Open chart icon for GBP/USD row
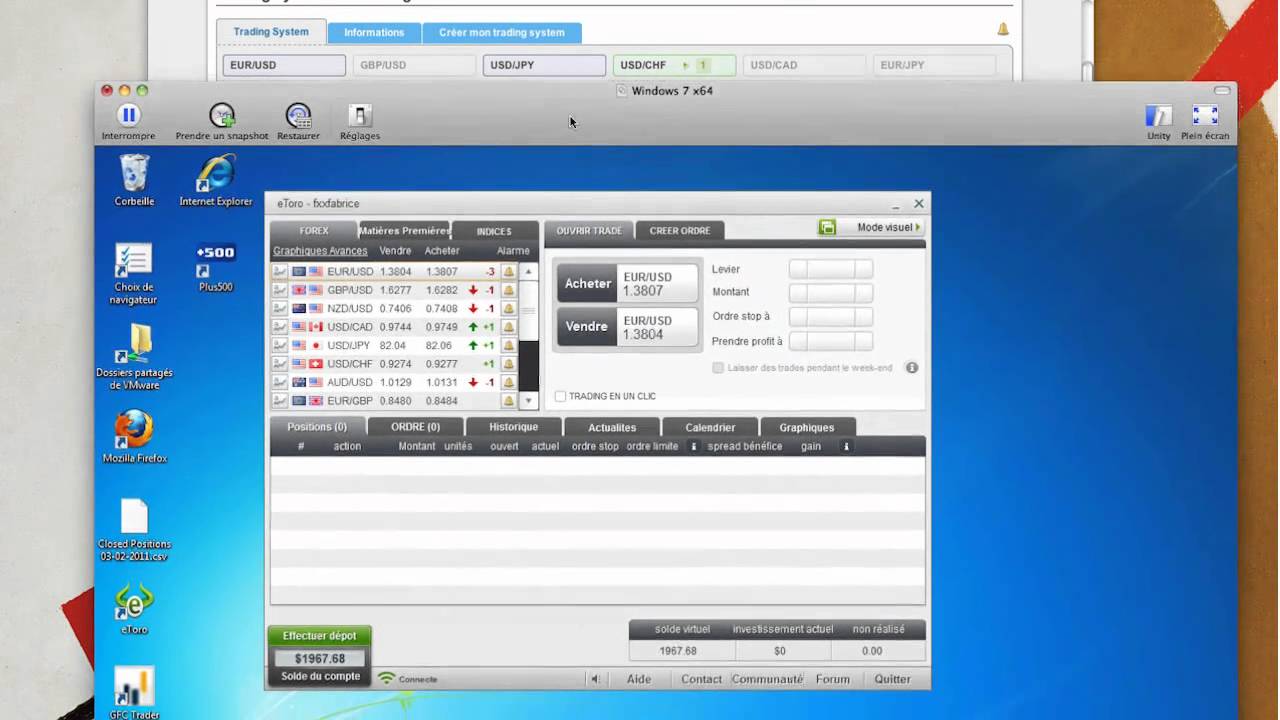The height and width of the screenshot is (720, 1280). pos(280,290)
